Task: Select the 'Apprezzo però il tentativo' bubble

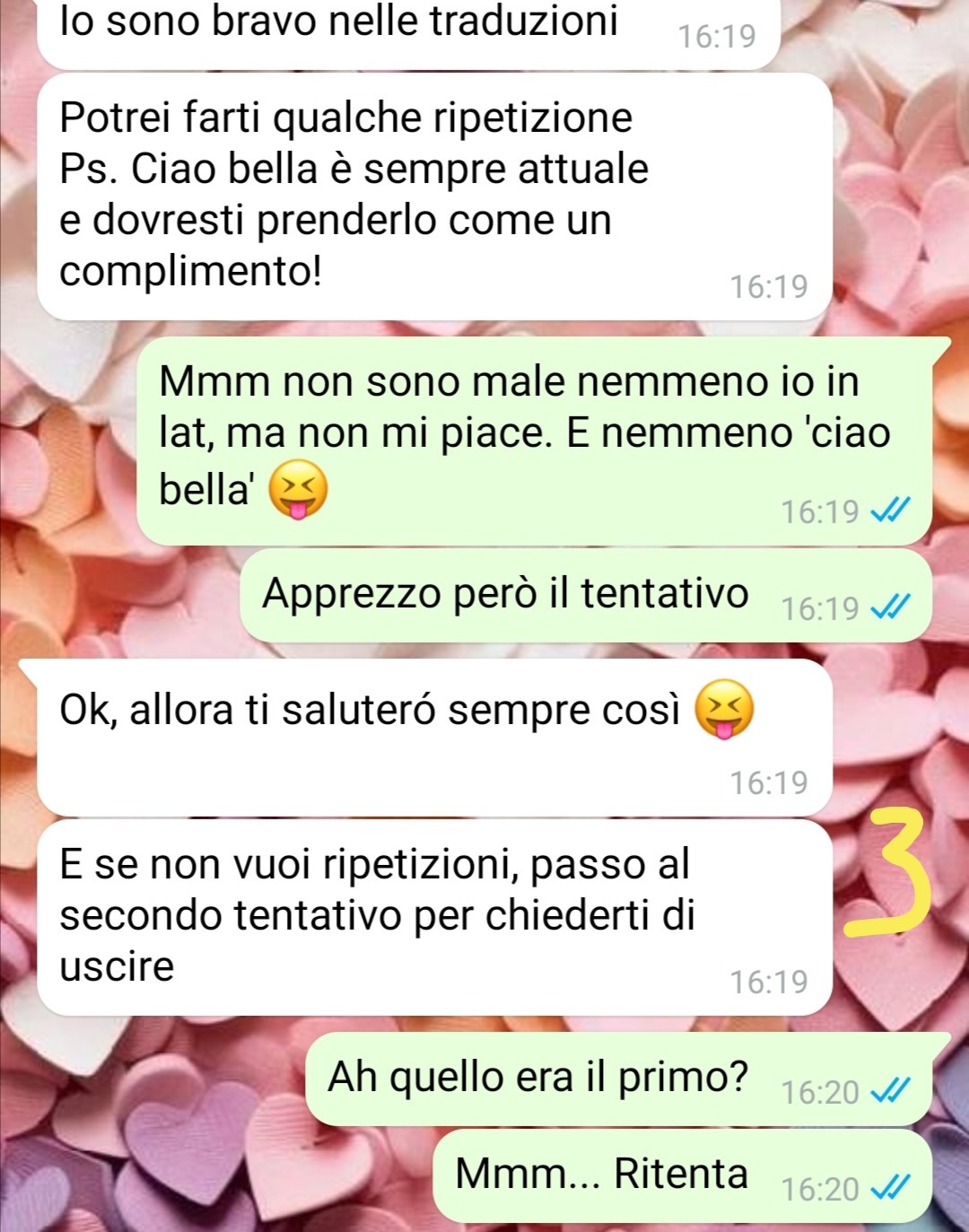Action: coord(588,595)
